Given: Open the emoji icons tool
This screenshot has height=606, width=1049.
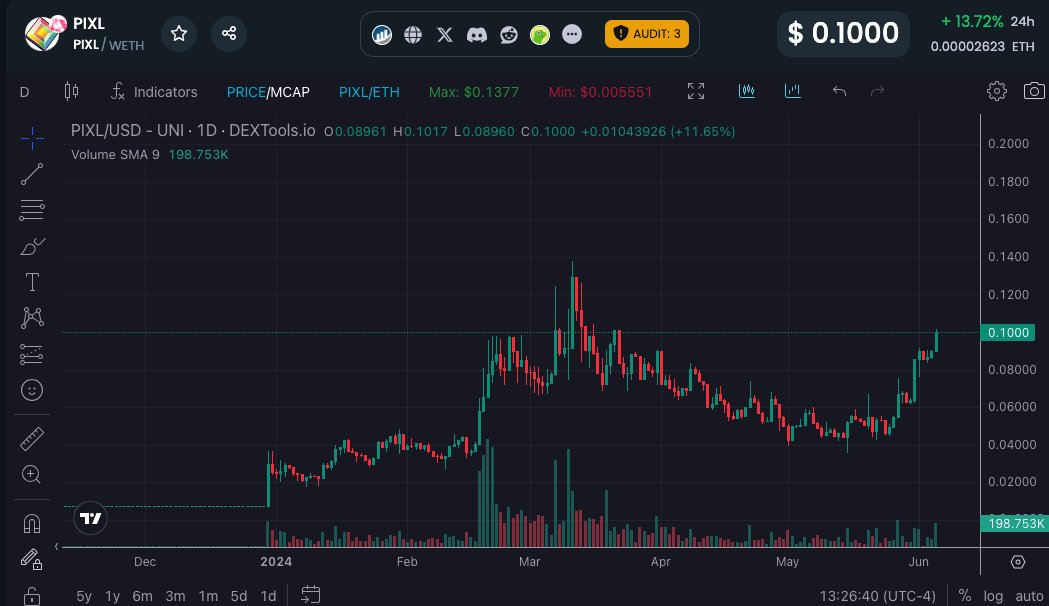Looking at the screenshot, I should pos(31,390).
